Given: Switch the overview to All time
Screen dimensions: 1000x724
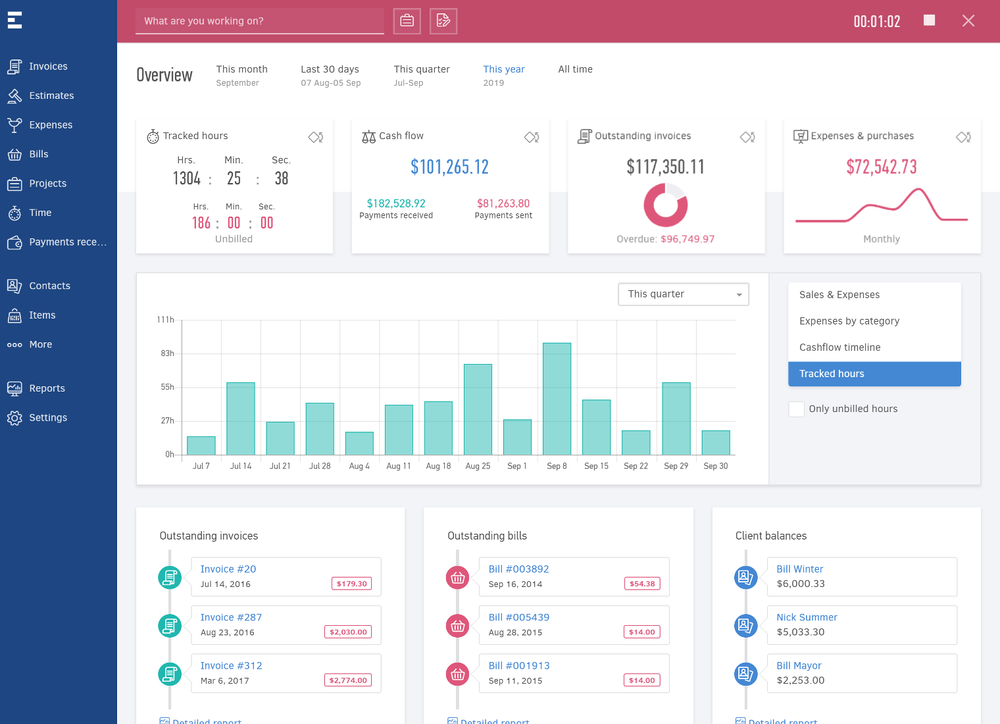Looking at the screenshot, I should tap(575, 69).
